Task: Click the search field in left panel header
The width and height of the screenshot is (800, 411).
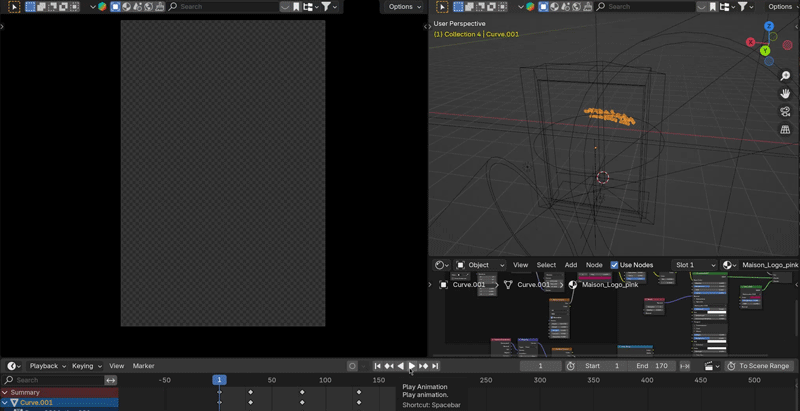Action: 223,7
